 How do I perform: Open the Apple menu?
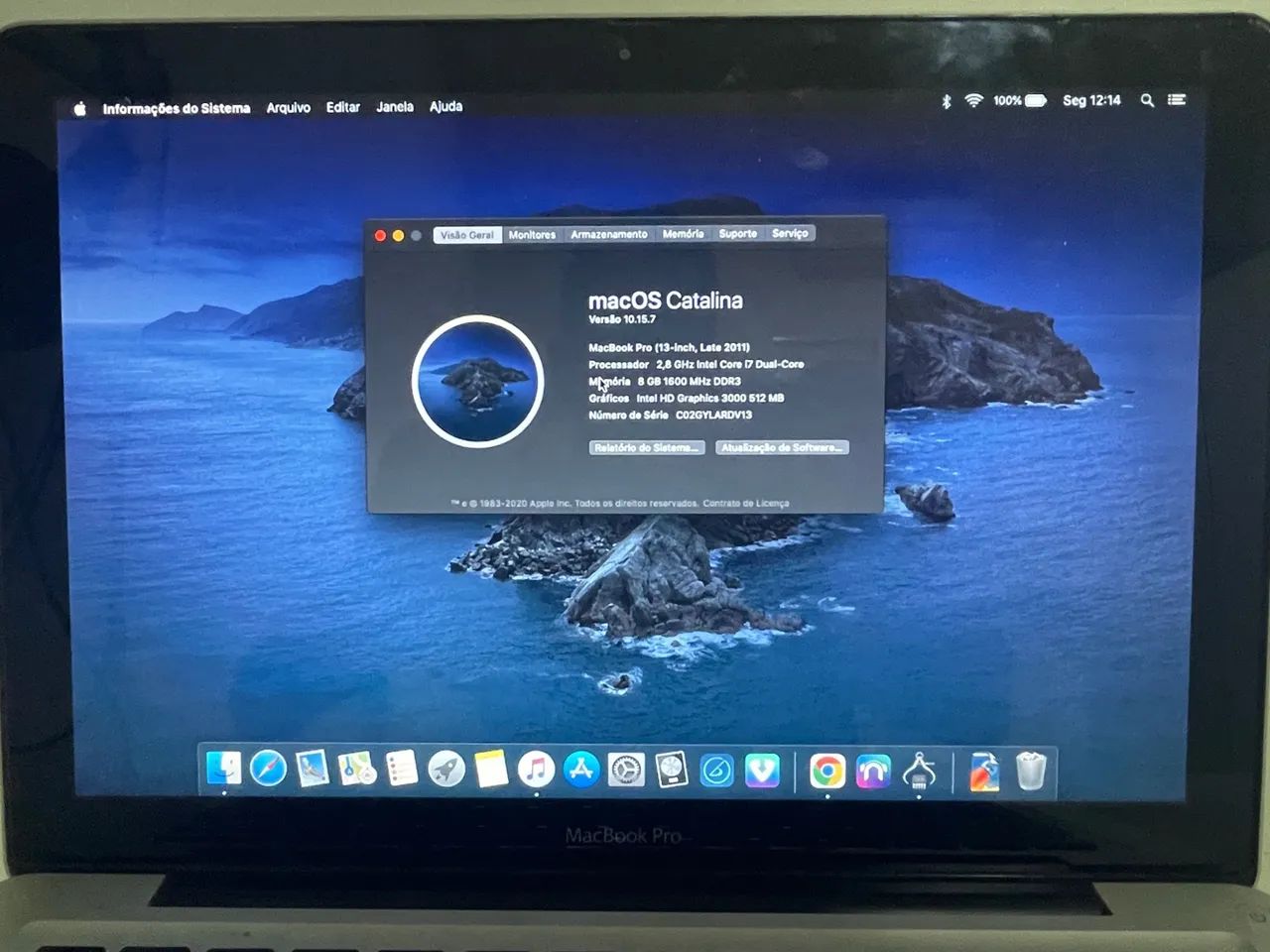point(79,108)
